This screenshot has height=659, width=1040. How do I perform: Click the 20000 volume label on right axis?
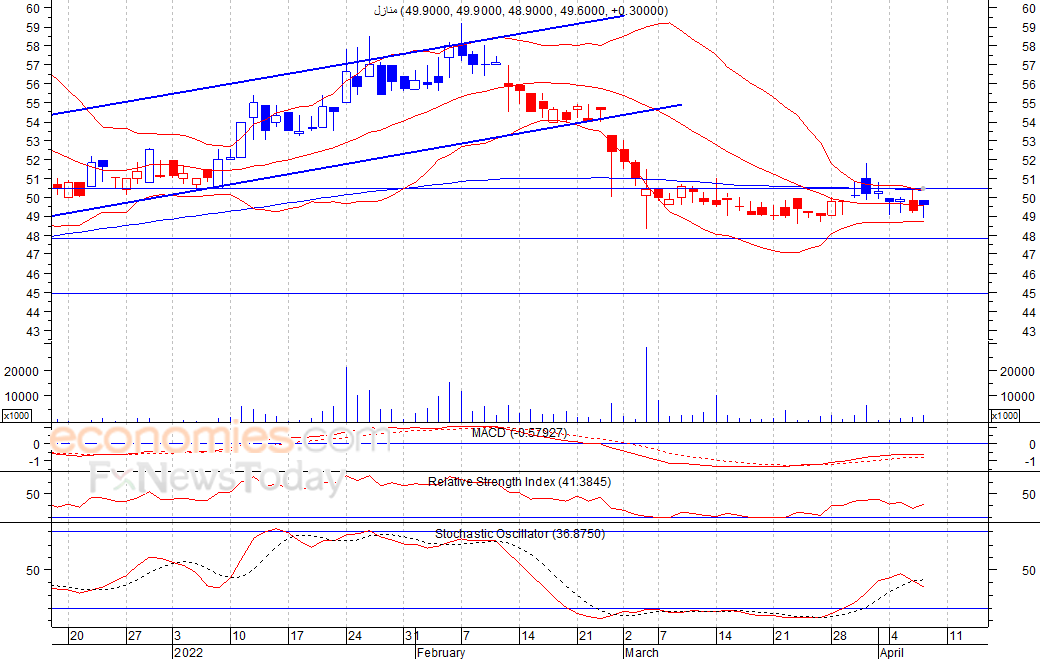point(1017,372)
